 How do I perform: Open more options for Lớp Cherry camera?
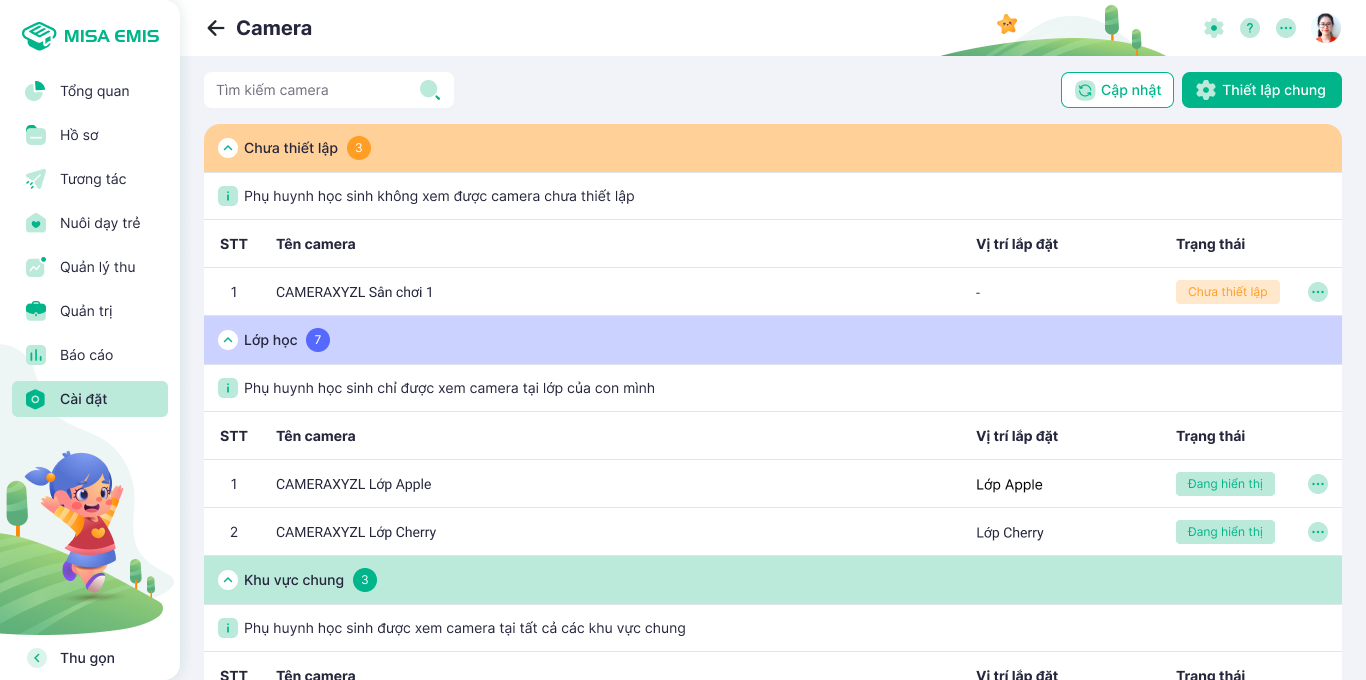pyautogui.click(x=1318, y=532)
